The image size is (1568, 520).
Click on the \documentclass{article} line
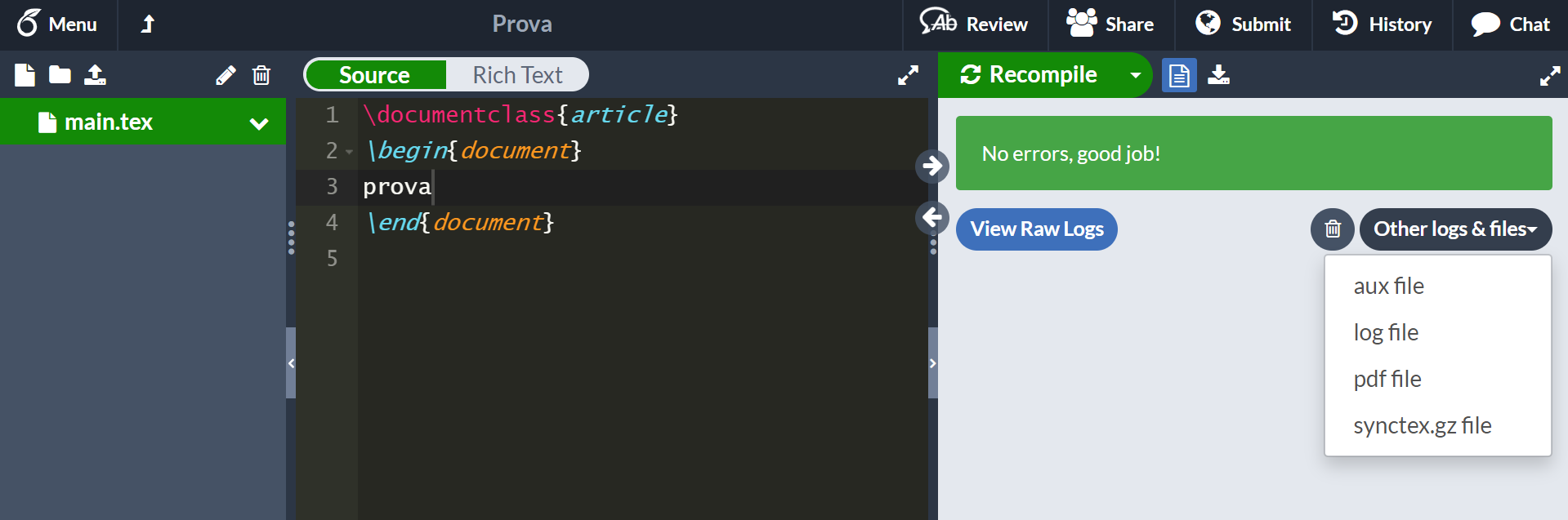(520, 115)
